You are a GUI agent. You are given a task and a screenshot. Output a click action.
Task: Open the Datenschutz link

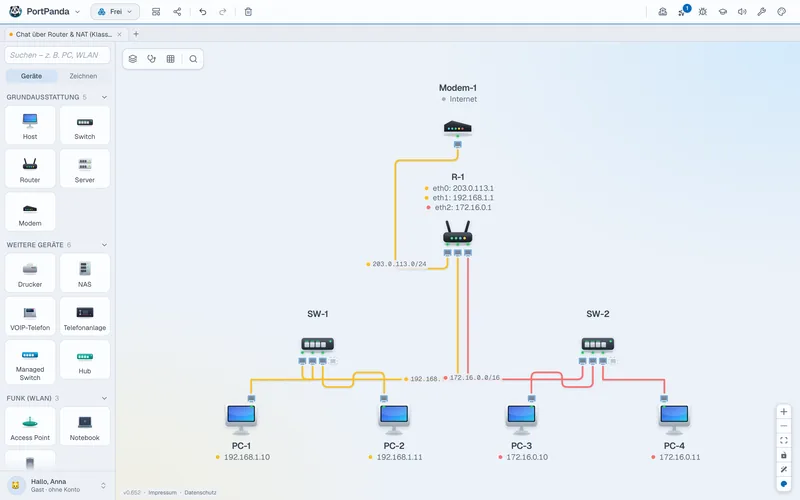click(x=200, y=492)
